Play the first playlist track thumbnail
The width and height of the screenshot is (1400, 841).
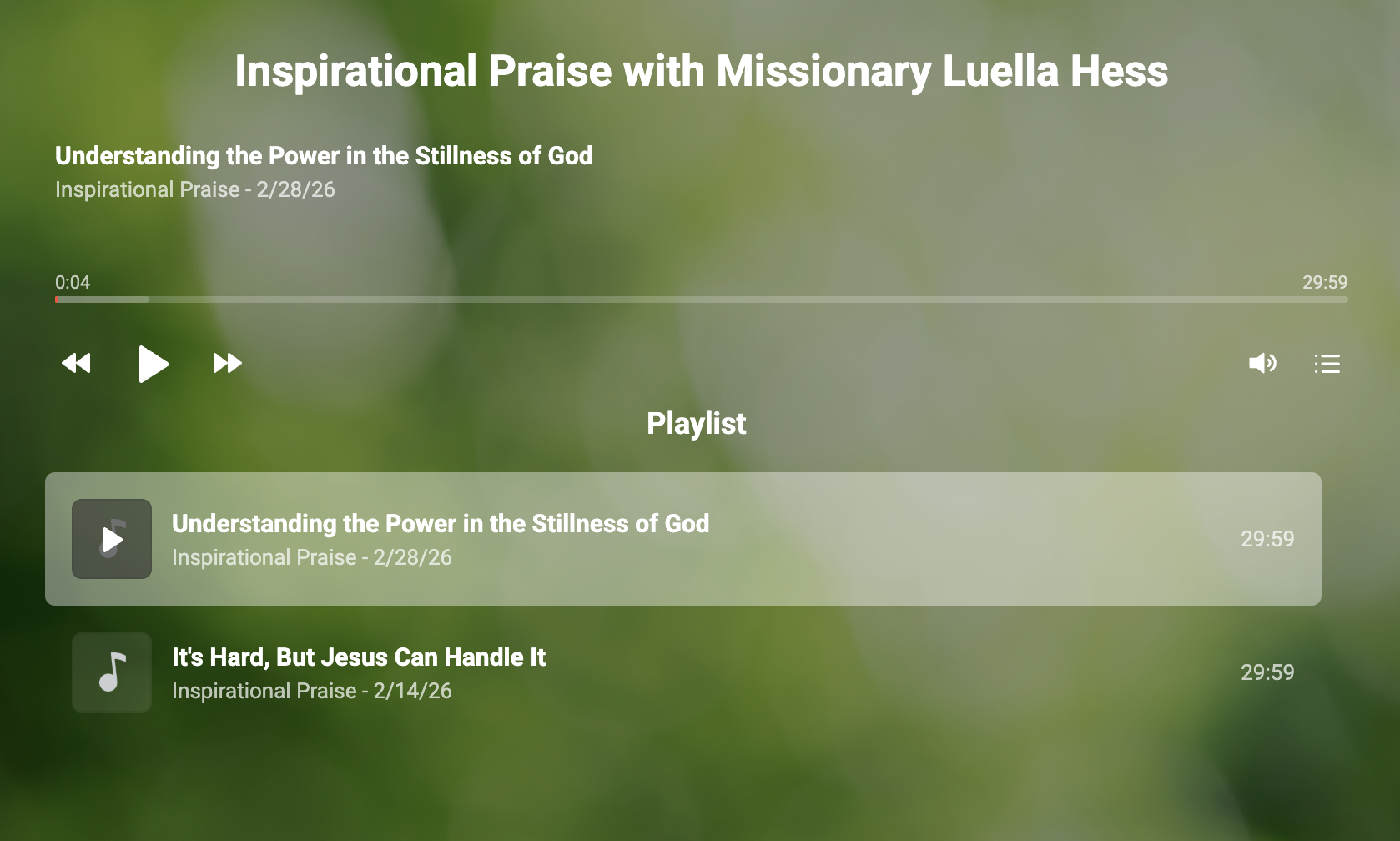(112, 539)
